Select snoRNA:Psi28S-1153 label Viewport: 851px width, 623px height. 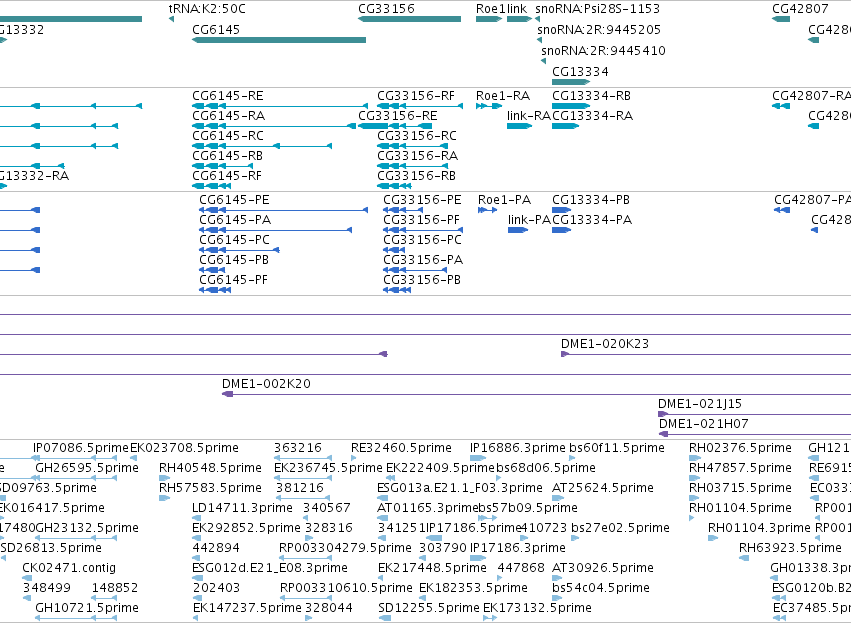pyautogui.click(x=598, y=9)
